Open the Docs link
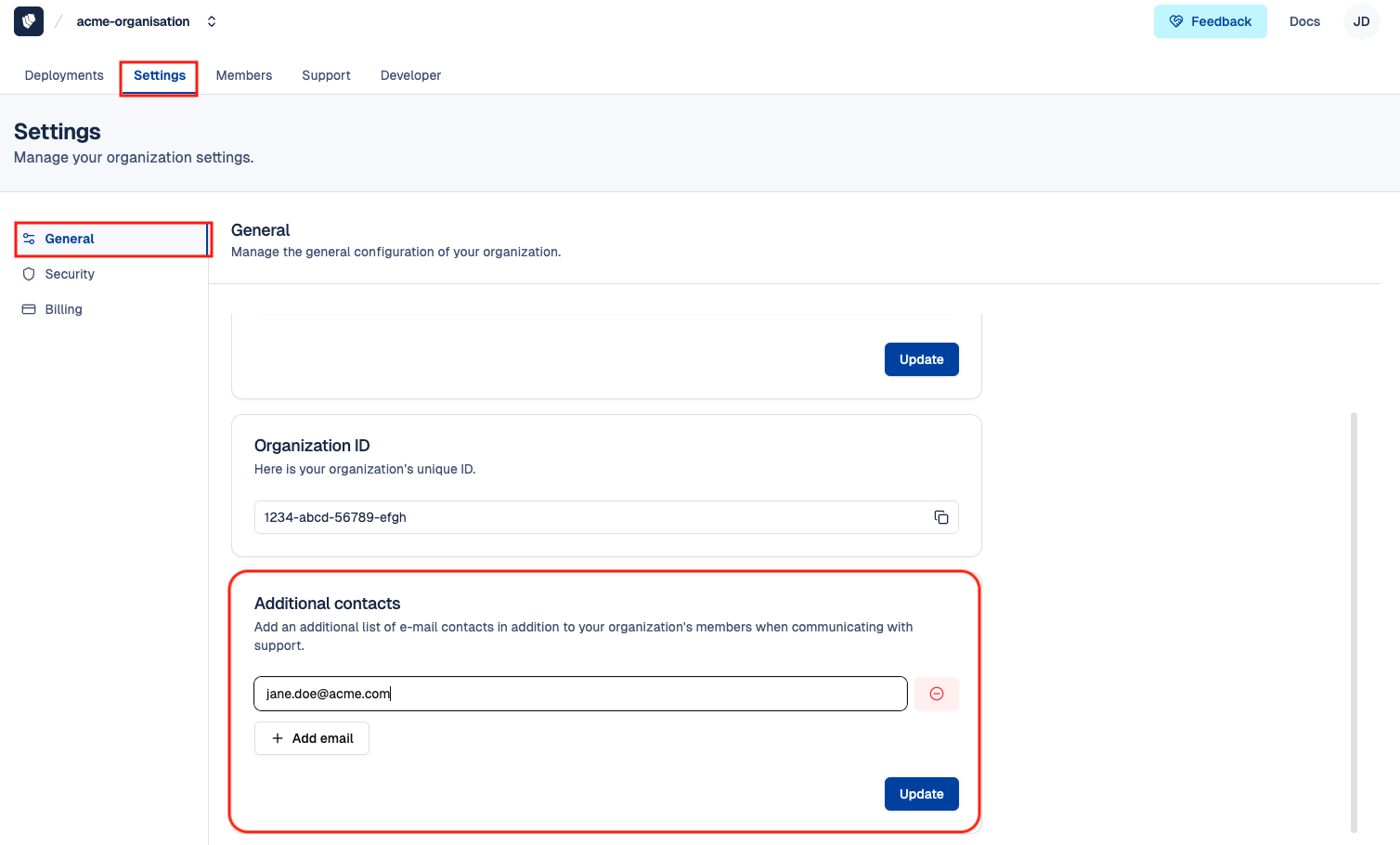The height and width of the screenshot is (845, 1400). pyautogui.click(x=1304, y=21)
